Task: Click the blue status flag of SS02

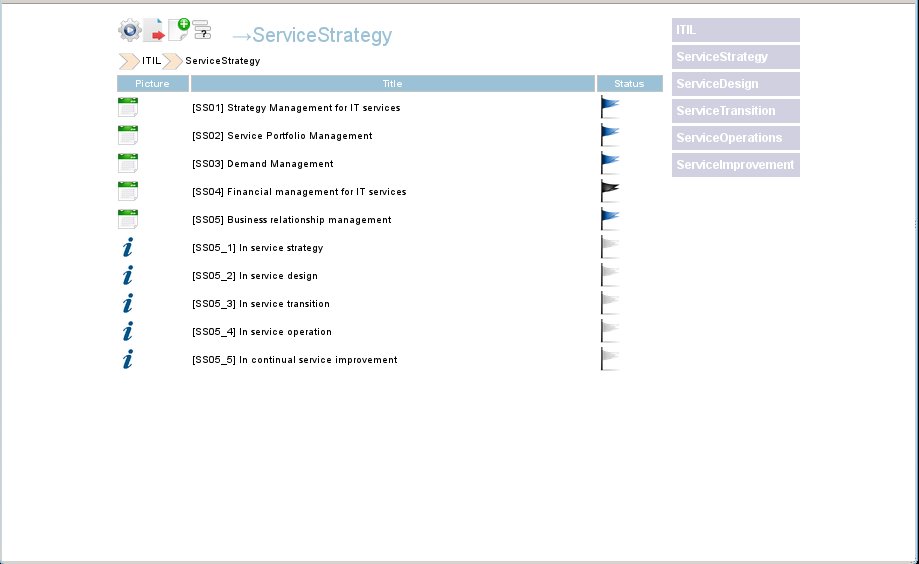Action: click(610, 135)
